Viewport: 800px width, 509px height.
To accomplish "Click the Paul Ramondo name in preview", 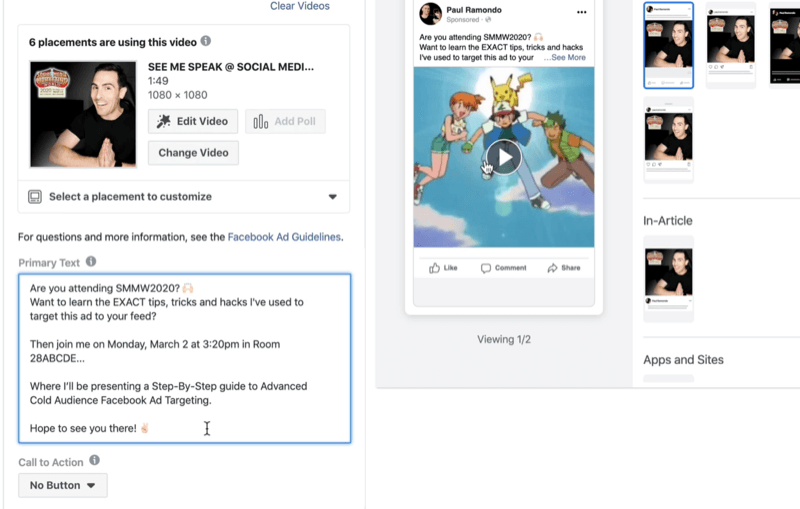I will click(x=473, y=10).
